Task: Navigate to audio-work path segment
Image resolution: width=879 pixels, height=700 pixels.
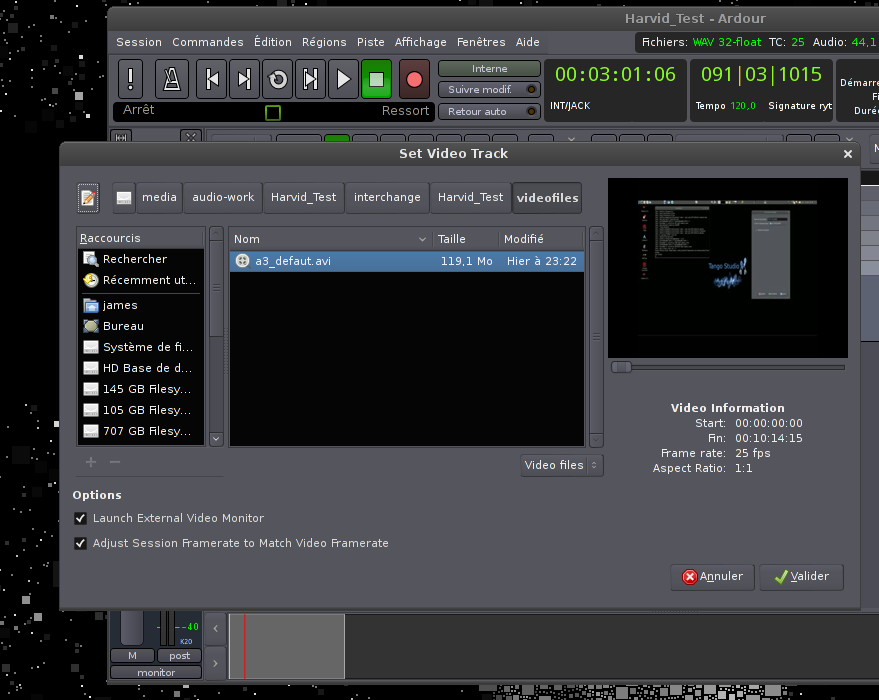Action: (223, 198)
